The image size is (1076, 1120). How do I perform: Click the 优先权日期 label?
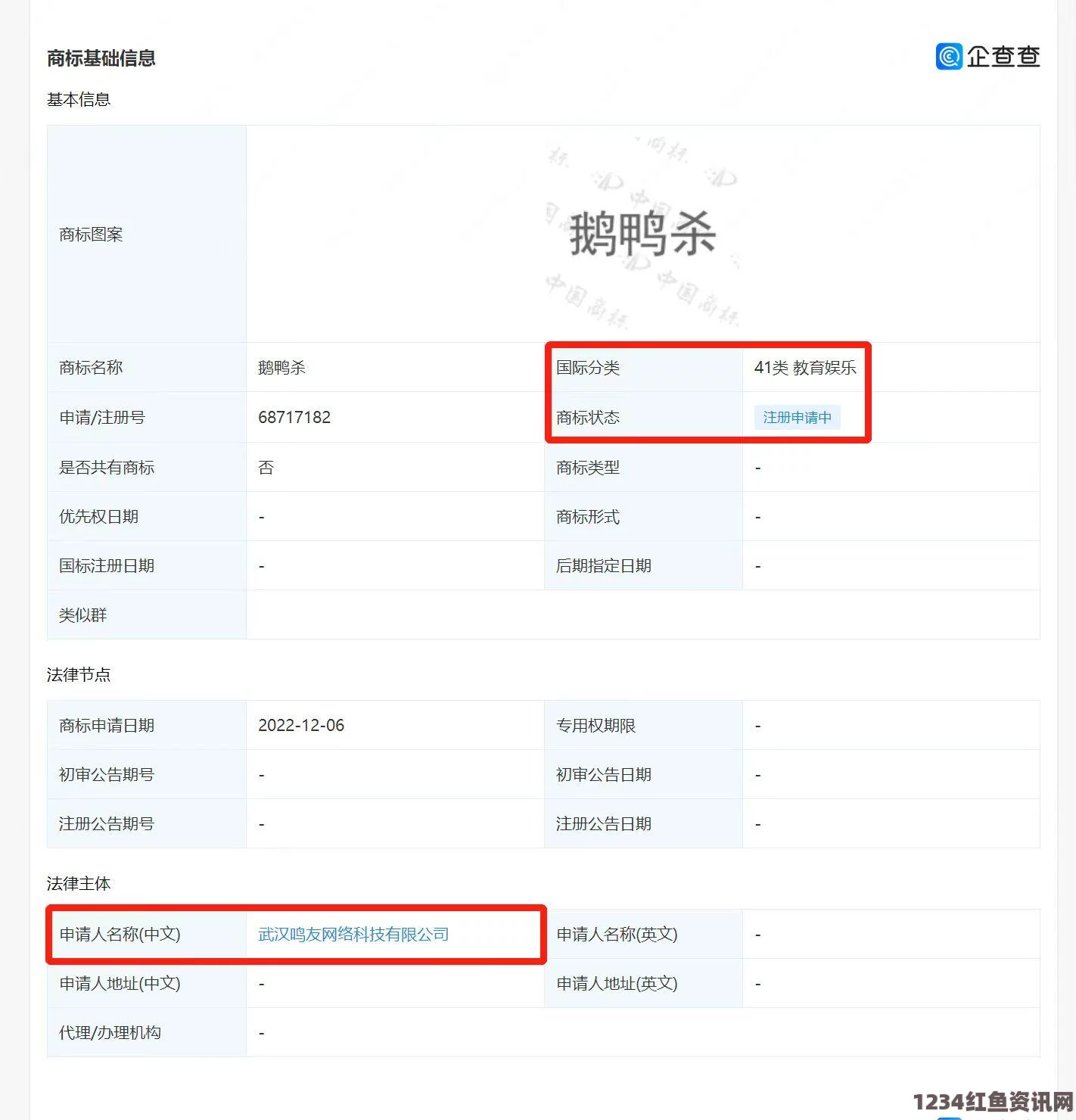[99, 517]
